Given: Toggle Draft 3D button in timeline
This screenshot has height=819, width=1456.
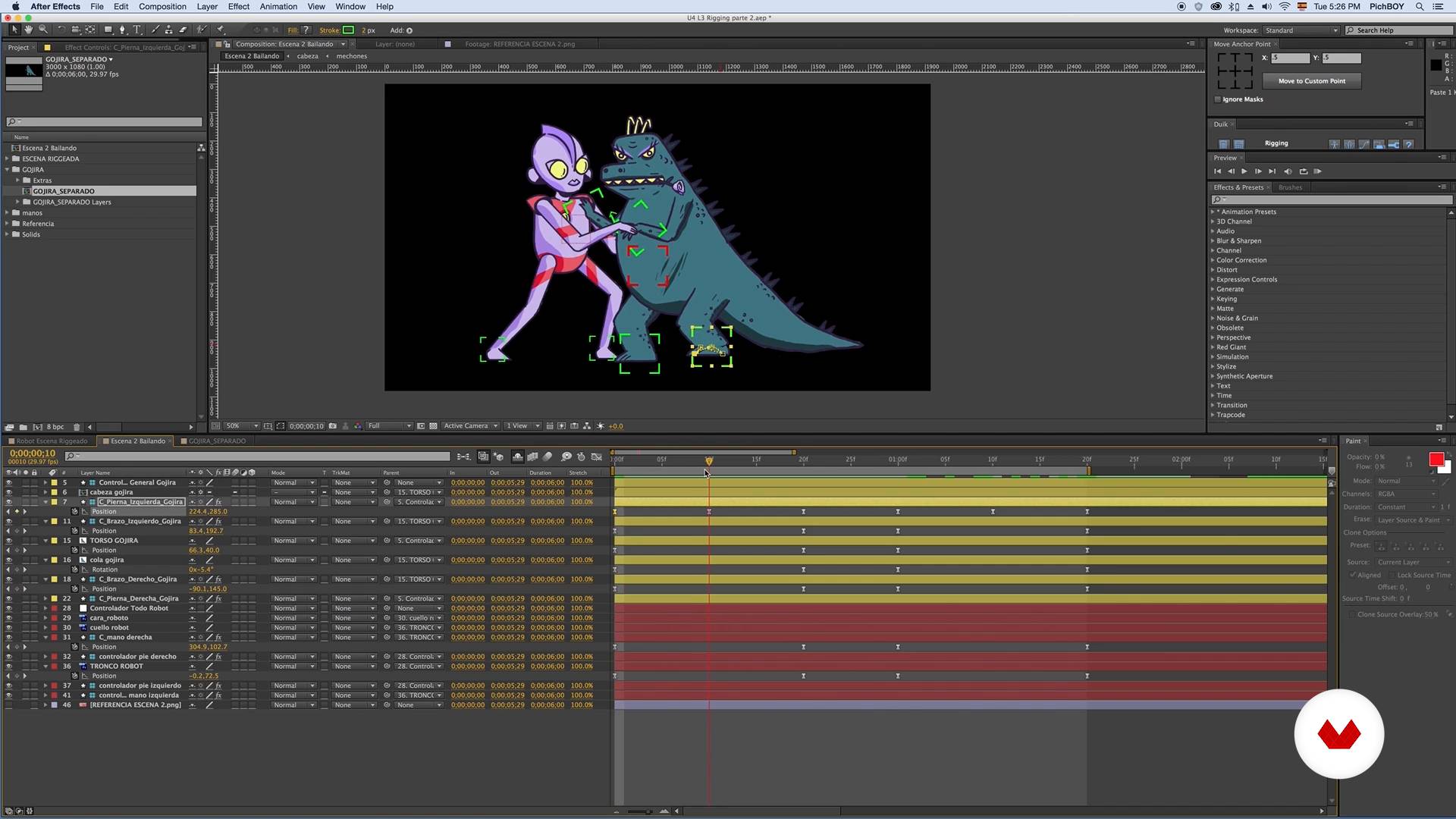Looking at the screenshot, I should pos(498,457).
